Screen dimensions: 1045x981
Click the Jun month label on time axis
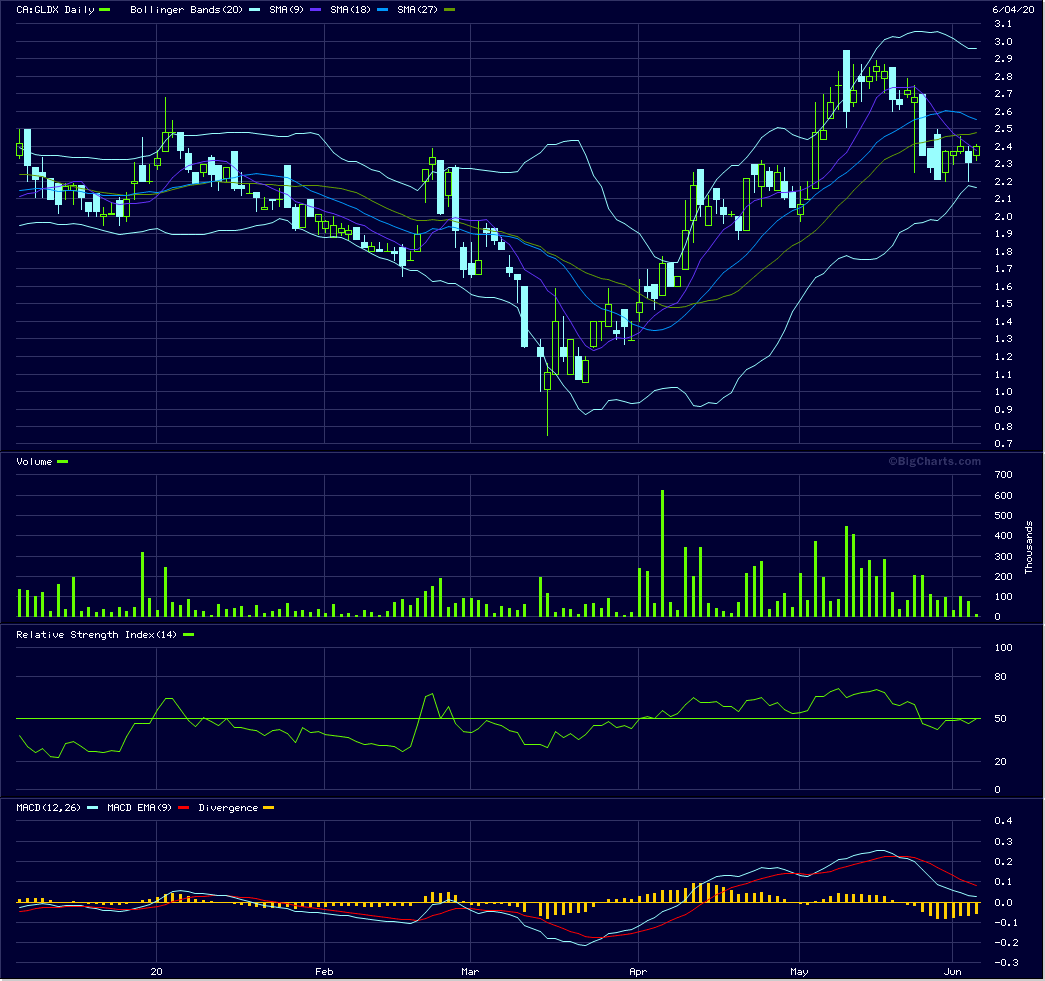pos(952,972)
